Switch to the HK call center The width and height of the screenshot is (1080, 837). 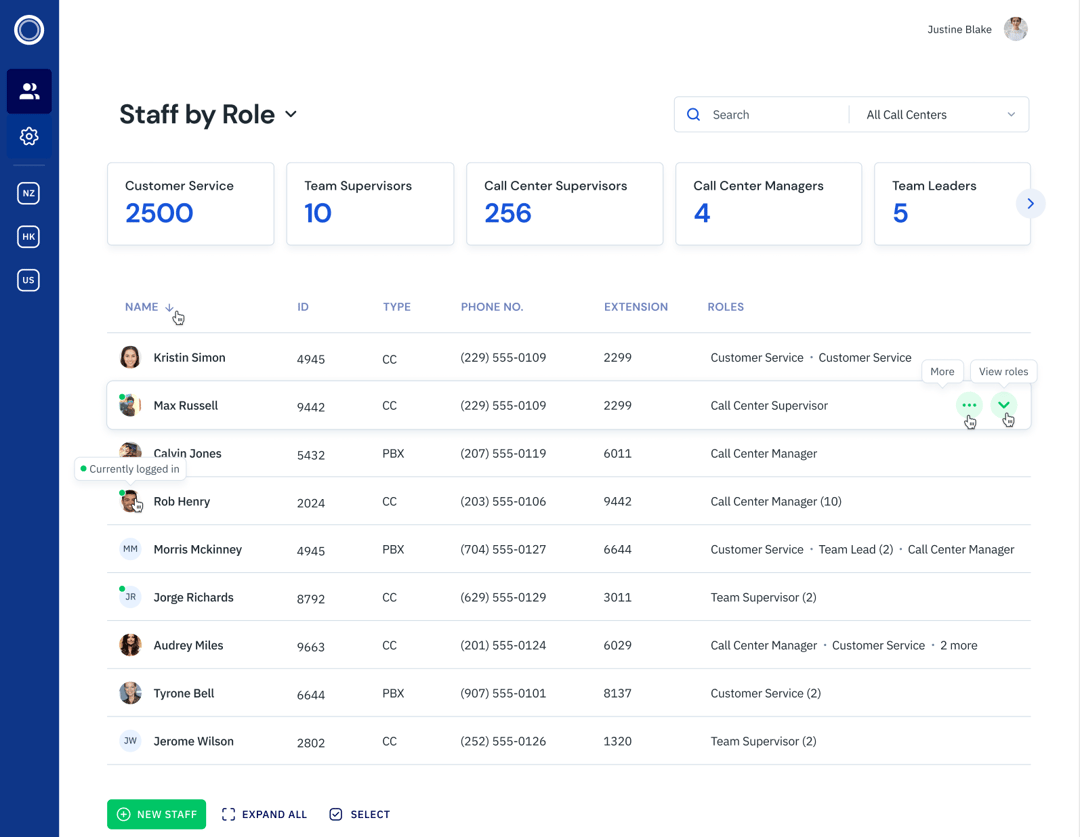tap(28, 237)
